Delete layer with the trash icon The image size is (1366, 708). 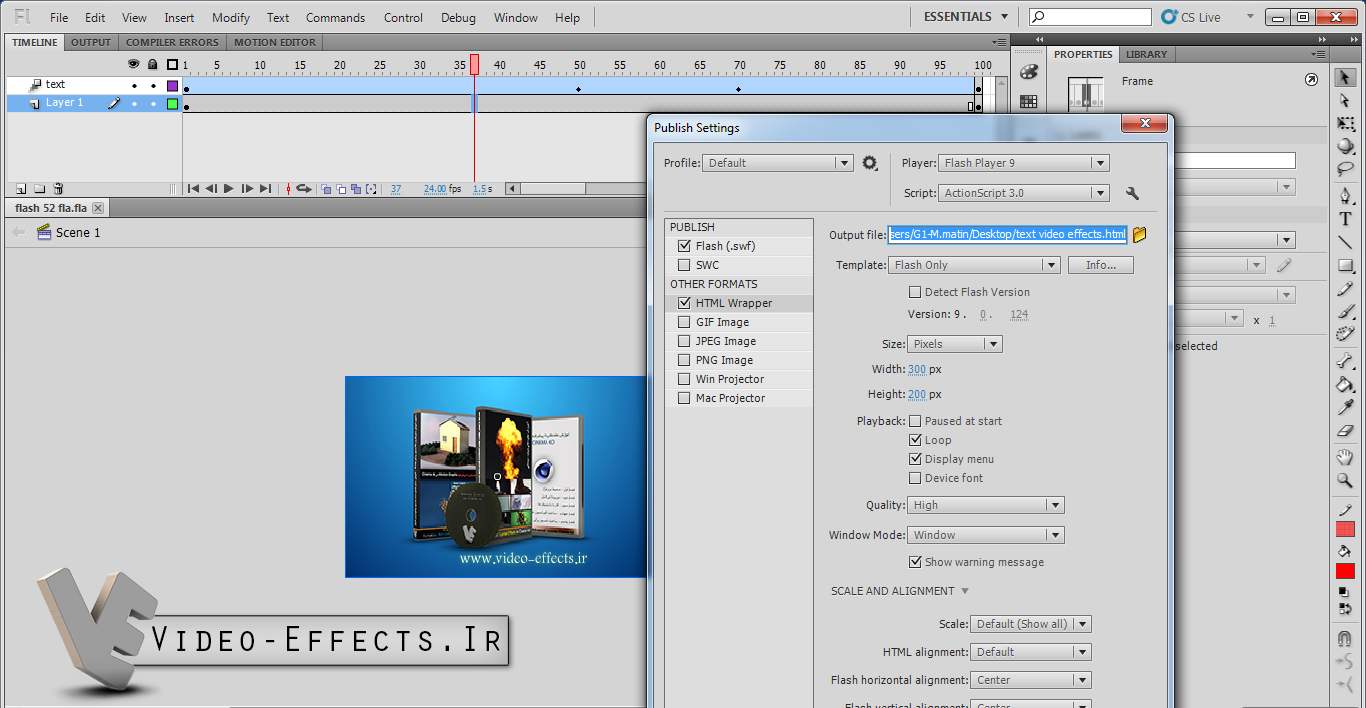(x=58, y=188)
